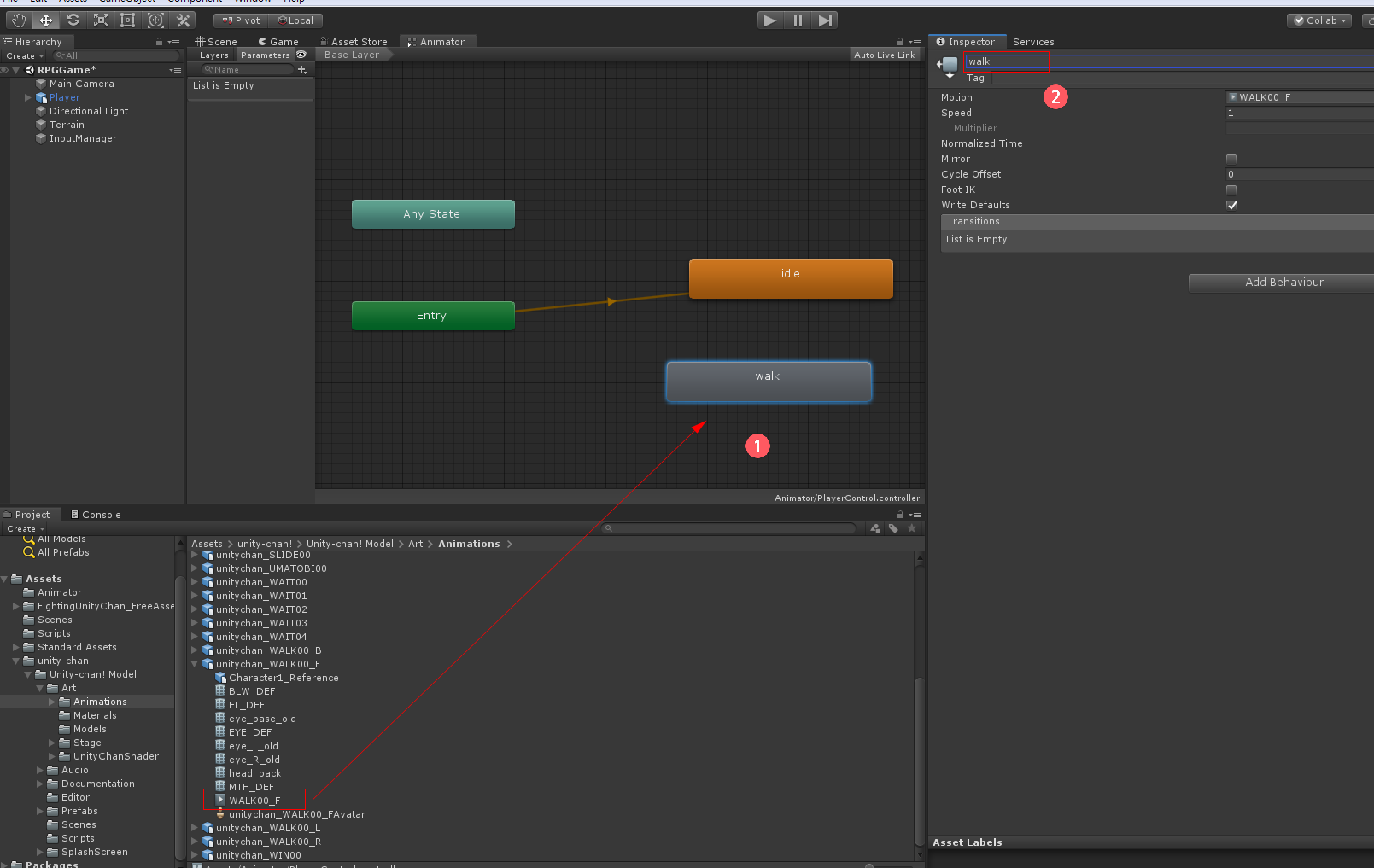Select the Rect Transform tool
1374x868 pixels.
[x=128, y=20]
